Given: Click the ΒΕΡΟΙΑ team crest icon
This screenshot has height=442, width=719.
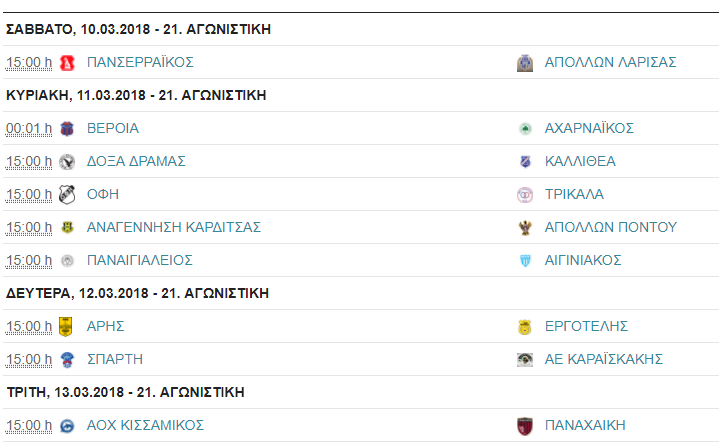Looking at the screenshot, I should pyautogui.click(x=67, y=129).
